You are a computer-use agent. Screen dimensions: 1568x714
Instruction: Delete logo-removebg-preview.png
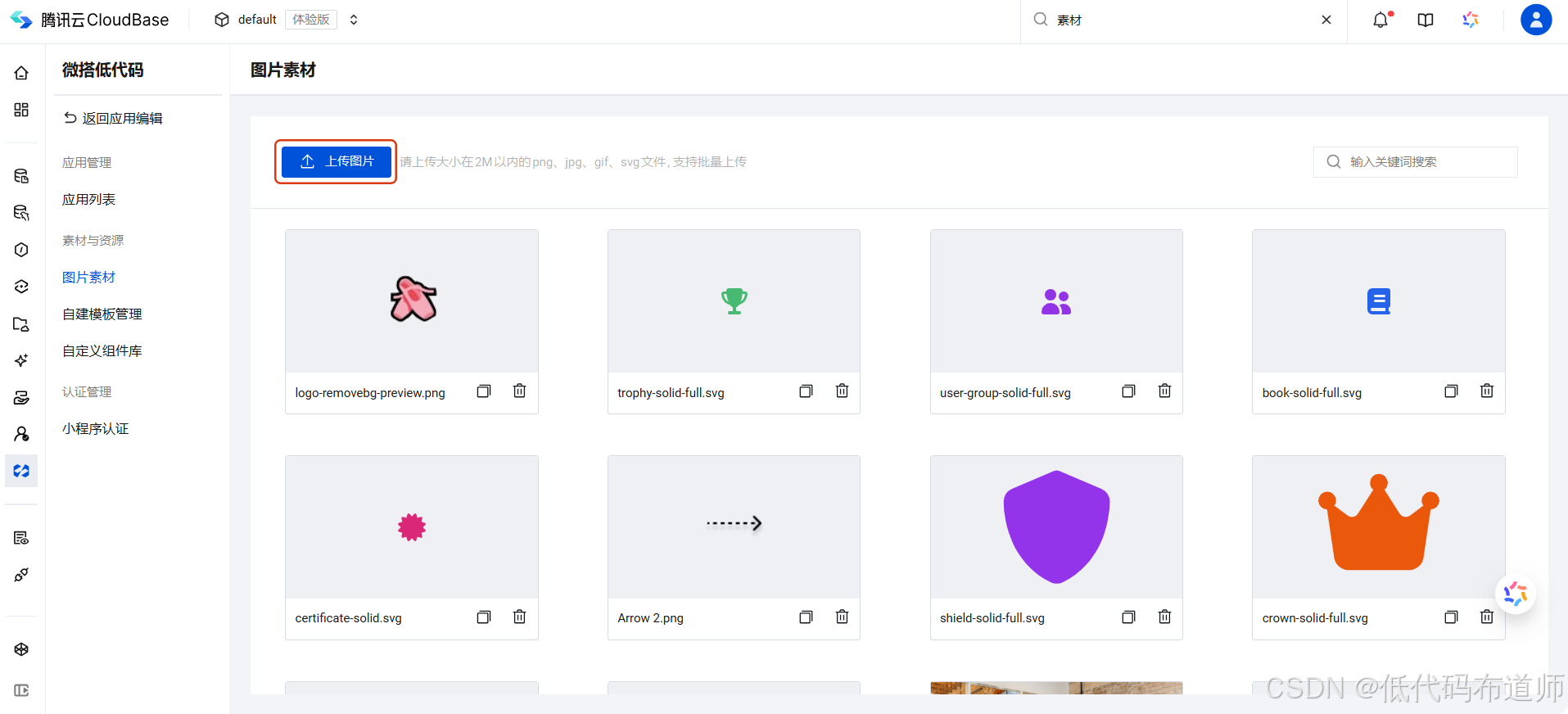519,391
